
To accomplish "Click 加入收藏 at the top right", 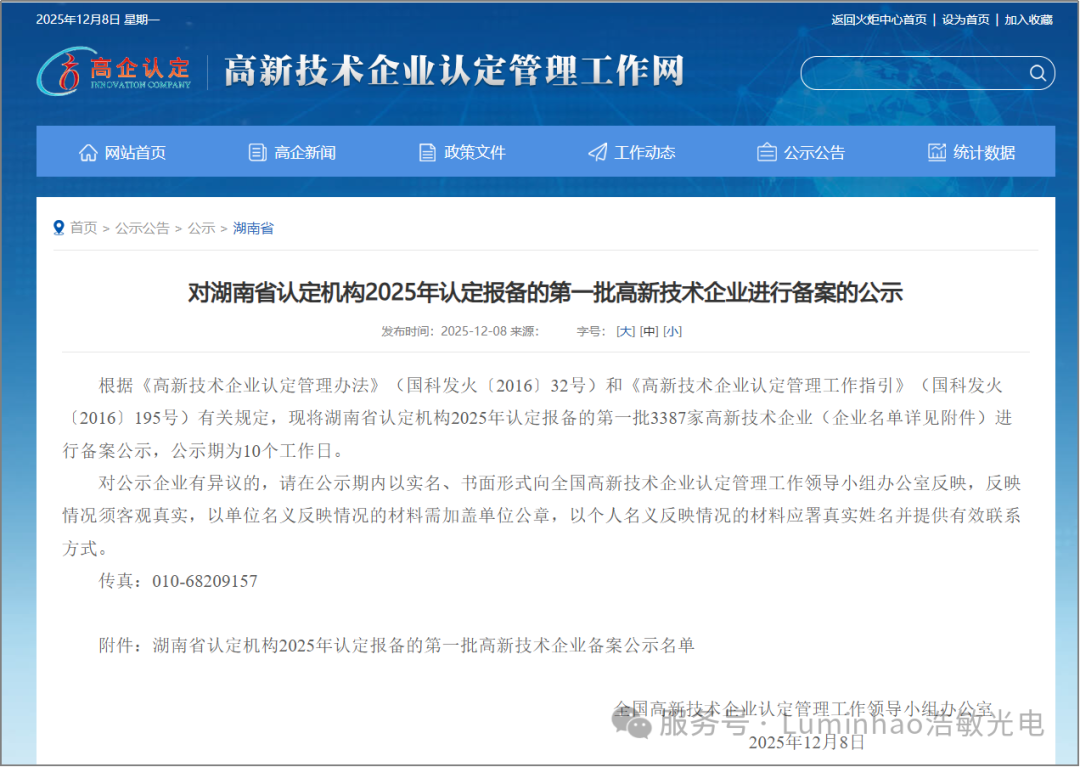I will 1028,19.
